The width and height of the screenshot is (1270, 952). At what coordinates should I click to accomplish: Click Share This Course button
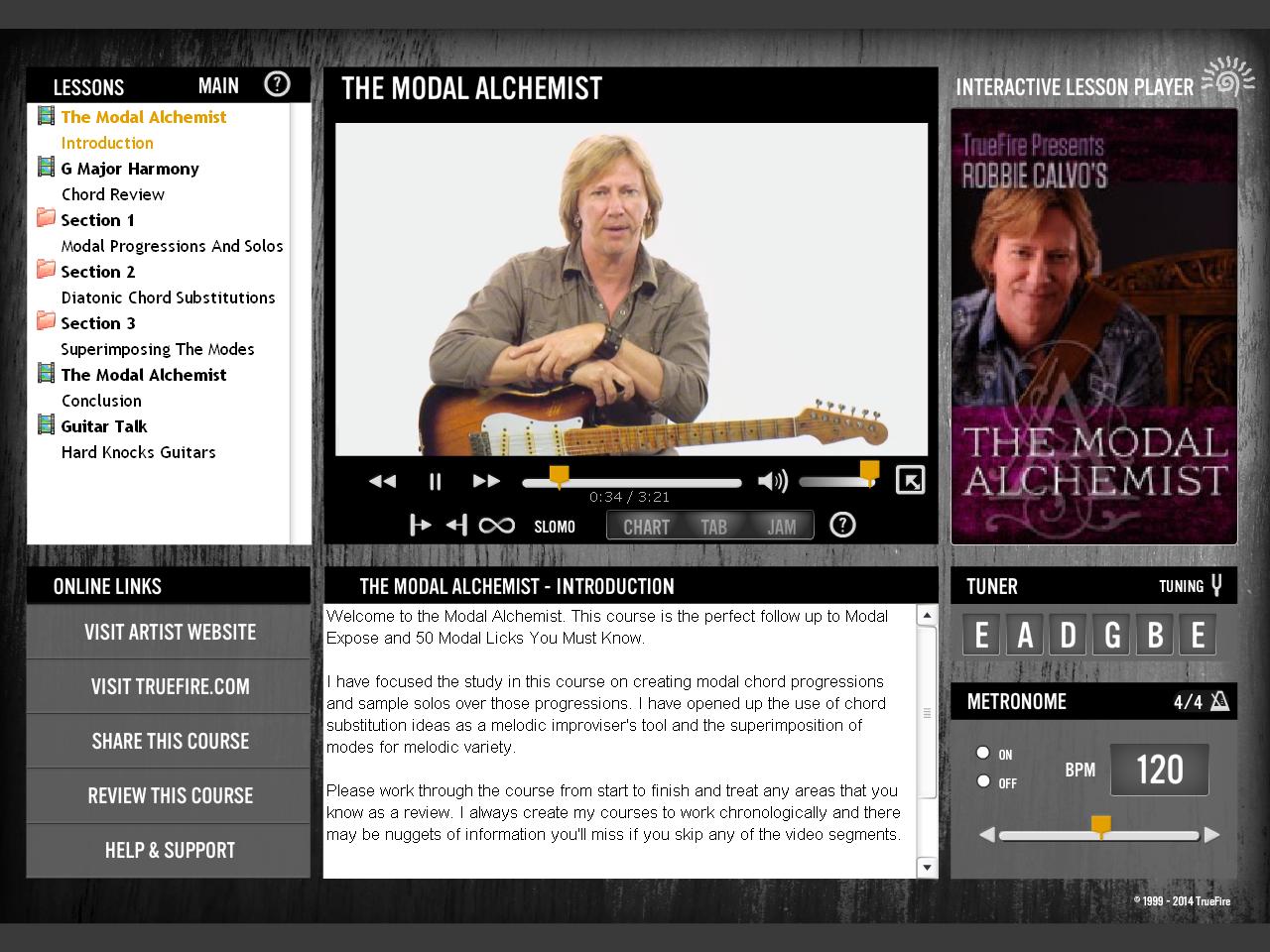tap(169, 741)
